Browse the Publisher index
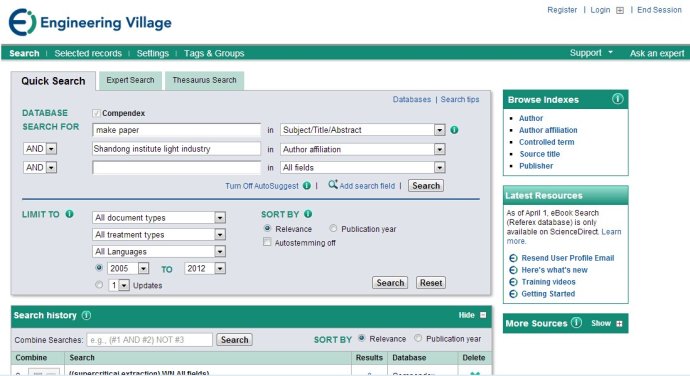 [x=536, y=166]
